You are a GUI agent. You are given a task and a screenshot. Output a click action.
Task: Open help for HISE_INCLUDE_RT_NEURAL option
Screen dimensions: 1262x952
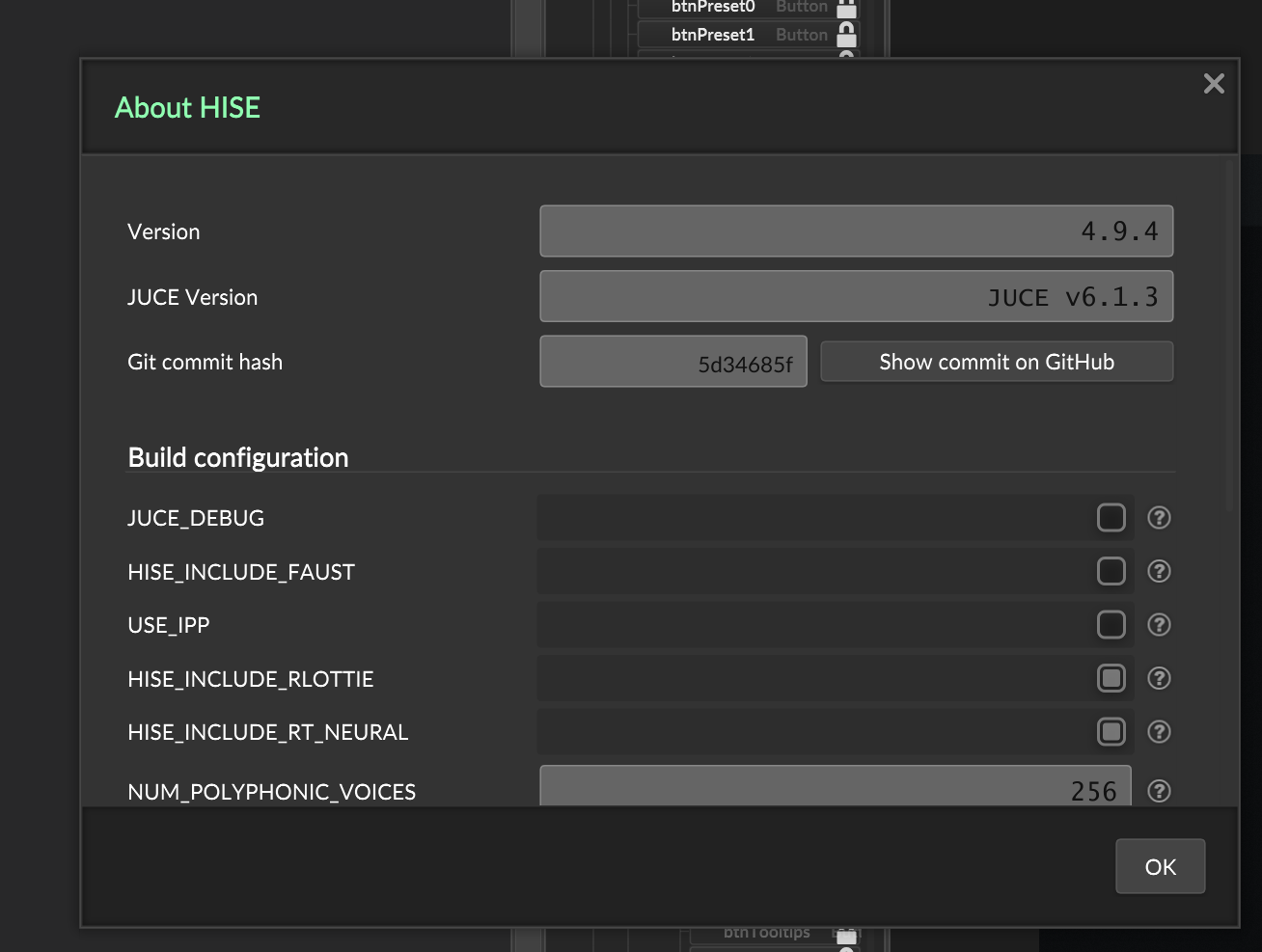pyautogui.click(x=1159, y=732)
